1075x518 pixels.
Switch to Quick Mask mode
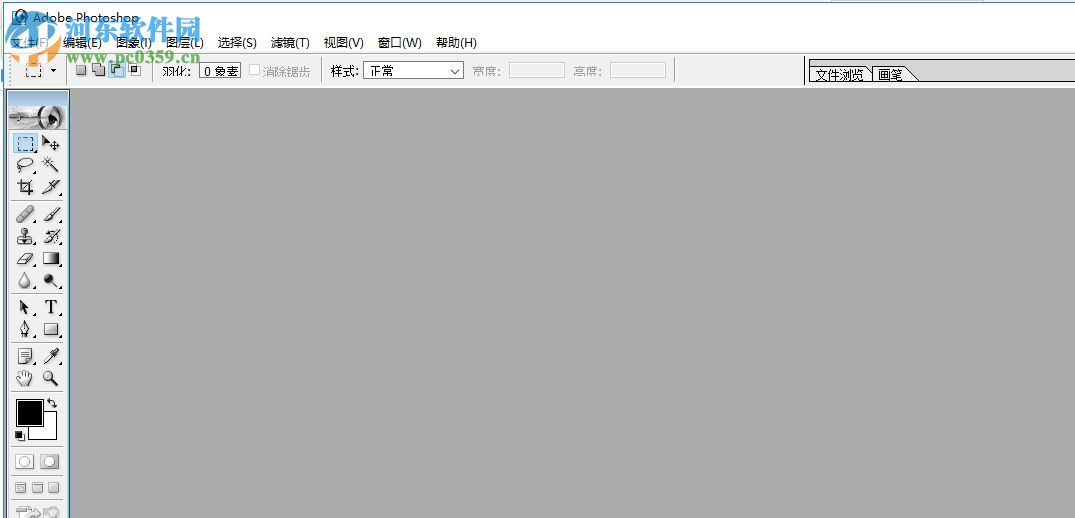[x=49, y=461]
